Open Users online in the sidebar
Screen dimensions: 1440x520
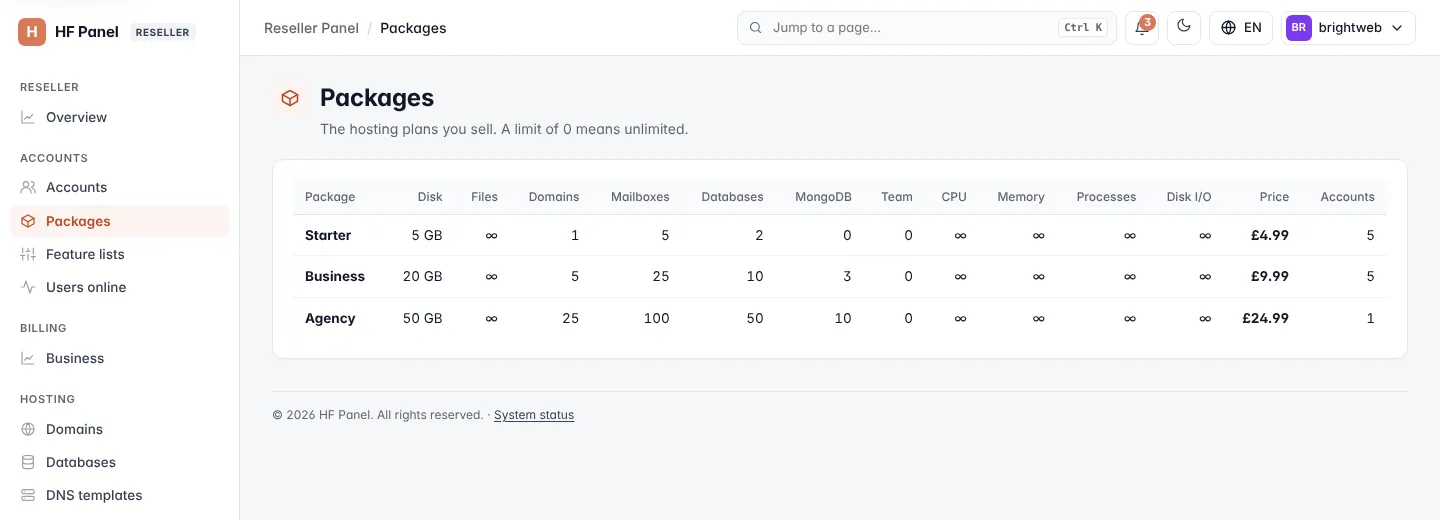[x=120, y=287]
